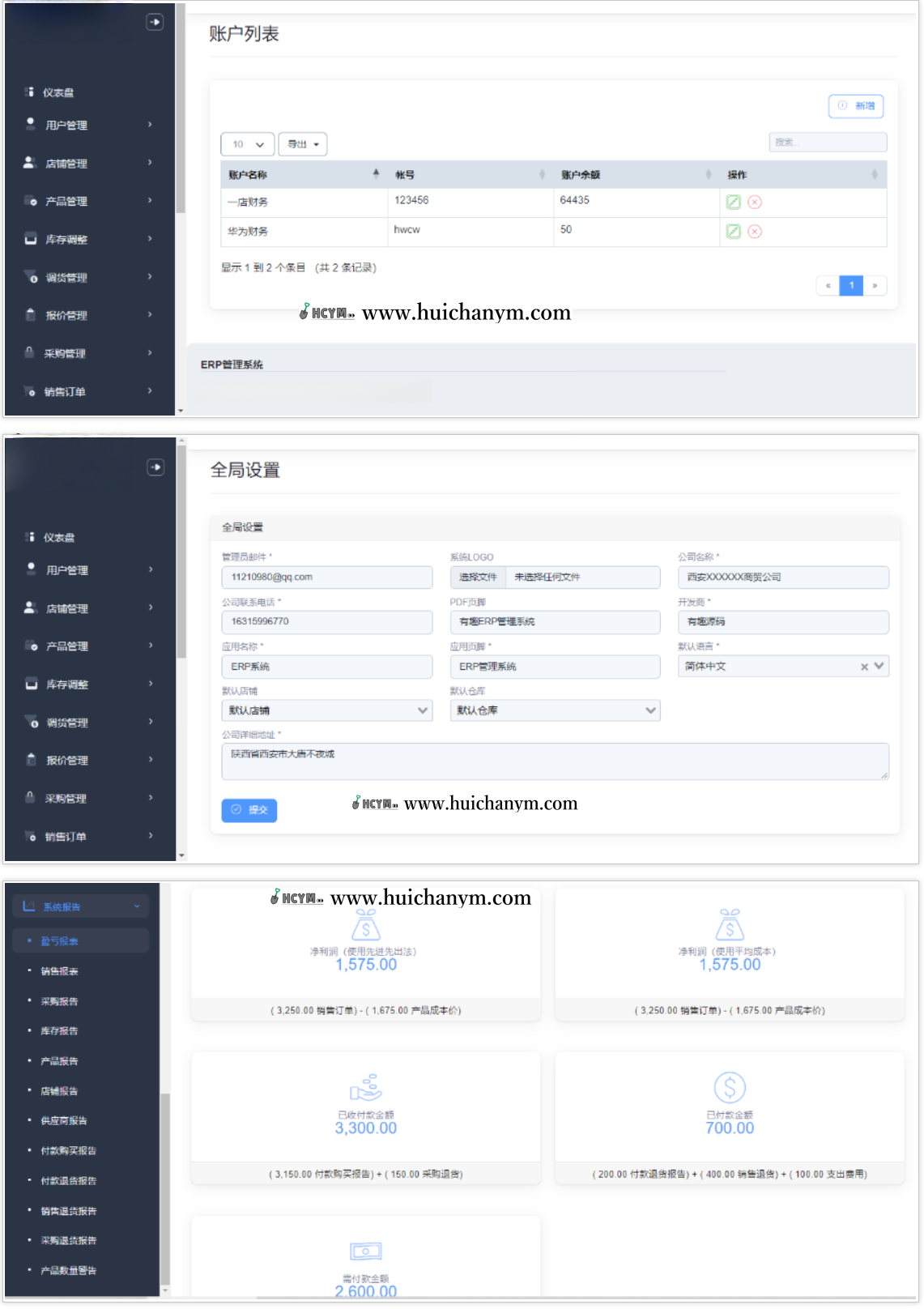Open the 销售报表 report
This screenshot has width=924, height=1309.
coord(60,971)
